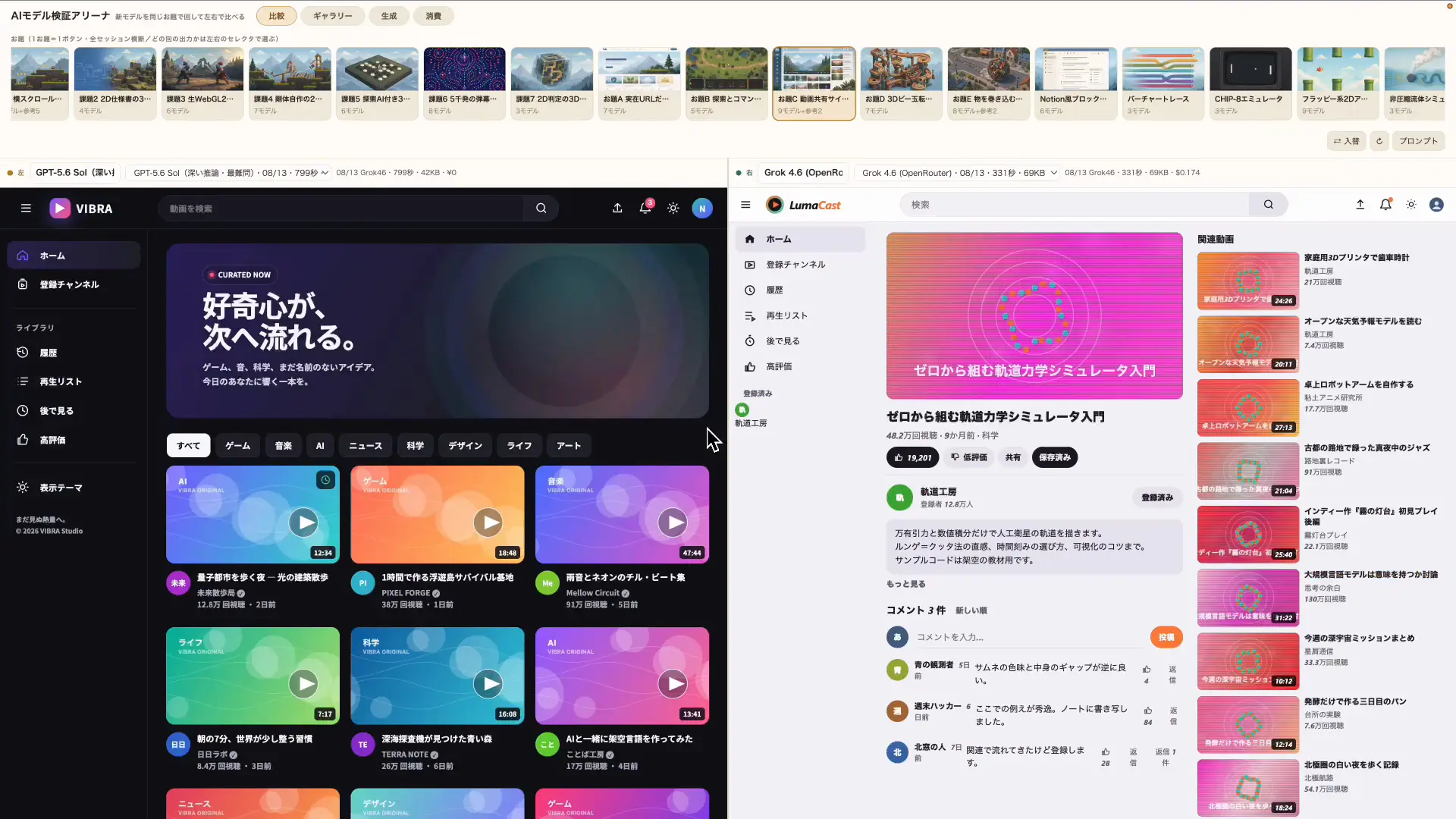Click 低評価 dislike button

pos(968,457)
